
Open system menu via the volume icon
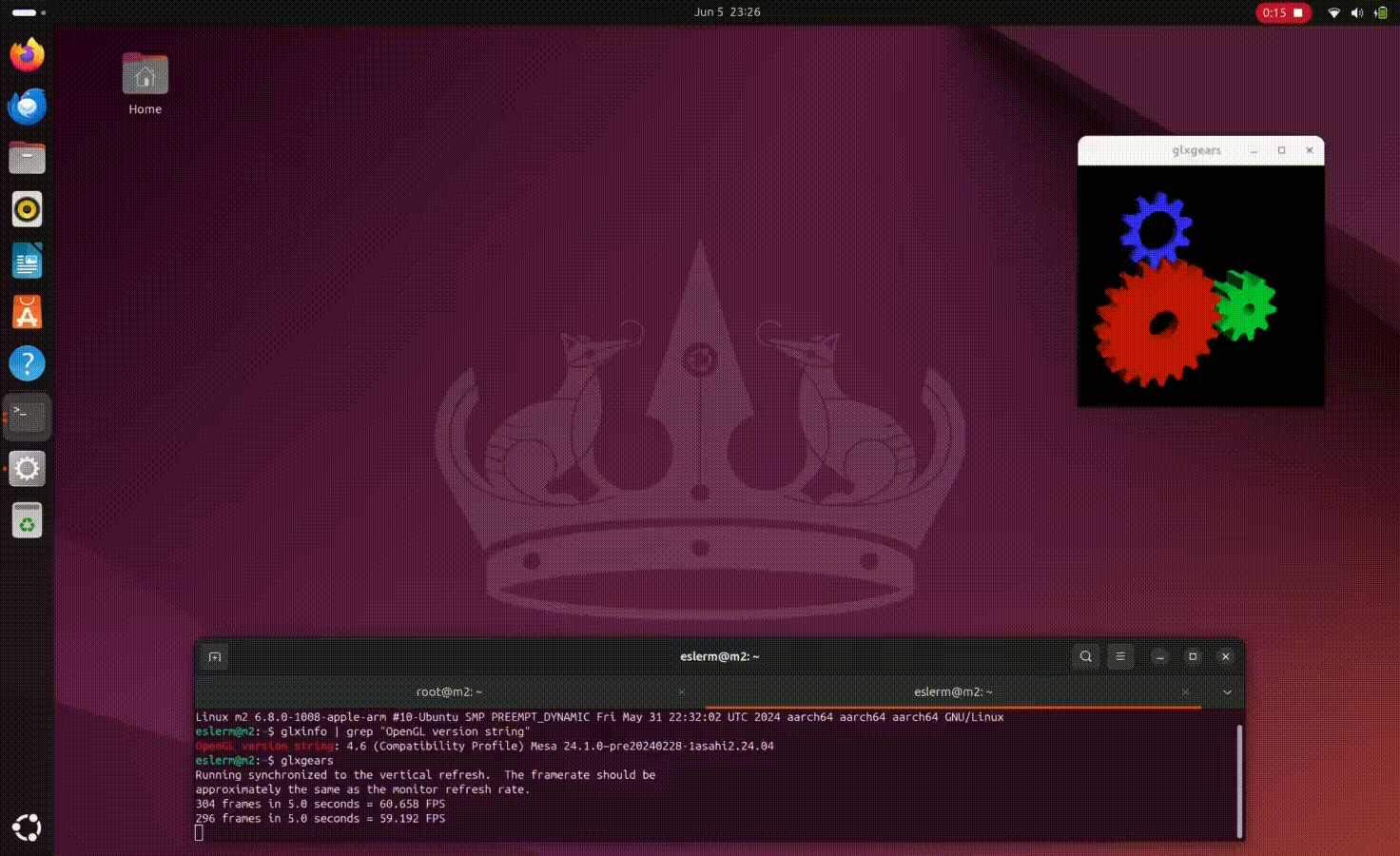[1357, 12]
